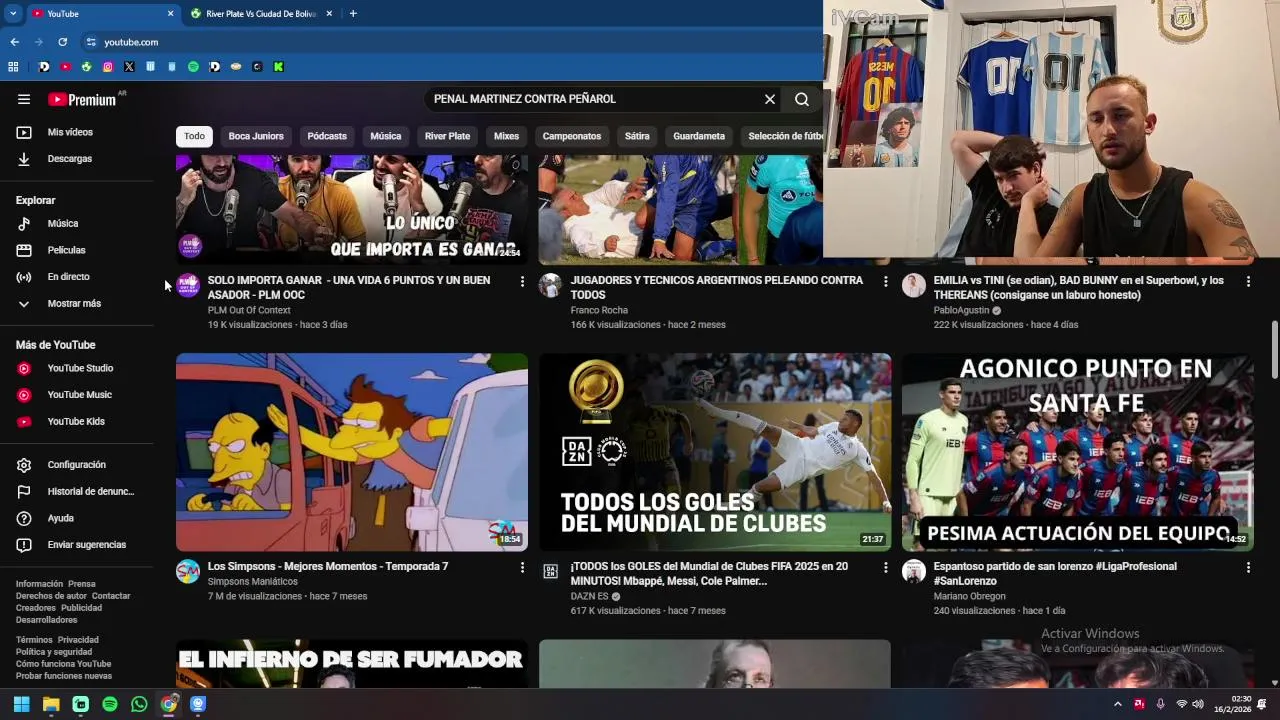1280x720 pixels.
Task: Open the Derechos de autor footer link
Action: coord(51,596)
